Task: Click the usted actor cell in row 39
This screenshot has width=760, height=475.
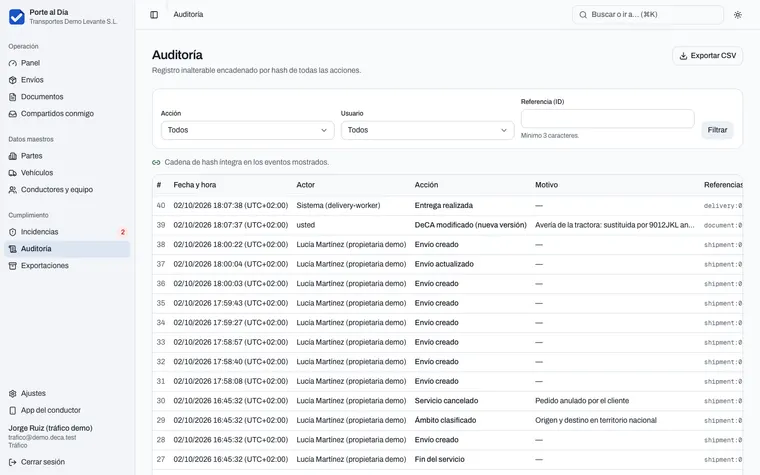Action: pos(306,225)
